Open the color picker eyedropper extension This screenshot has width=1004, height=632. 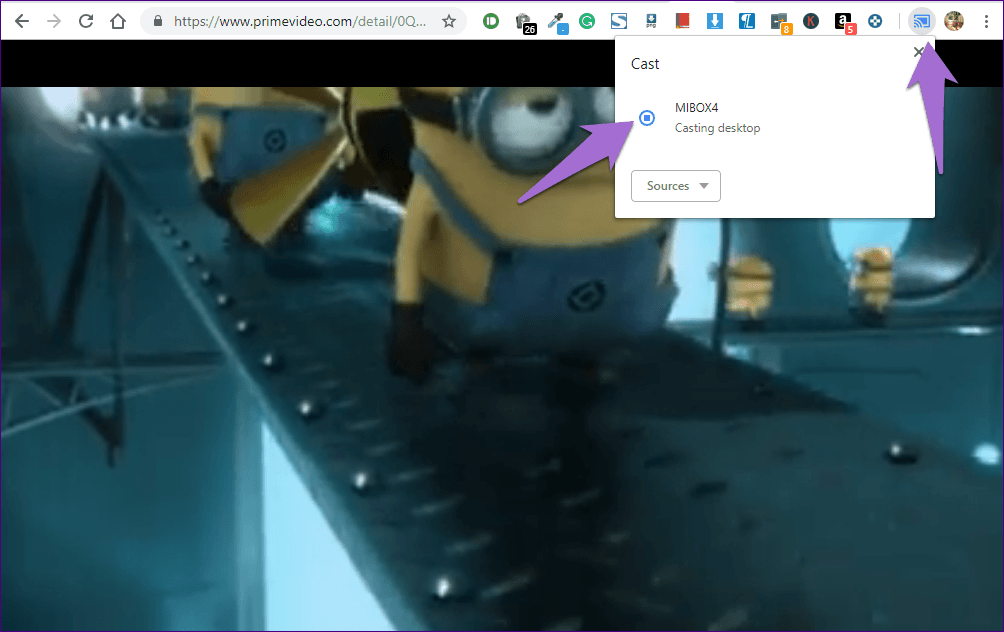(555, 21)
